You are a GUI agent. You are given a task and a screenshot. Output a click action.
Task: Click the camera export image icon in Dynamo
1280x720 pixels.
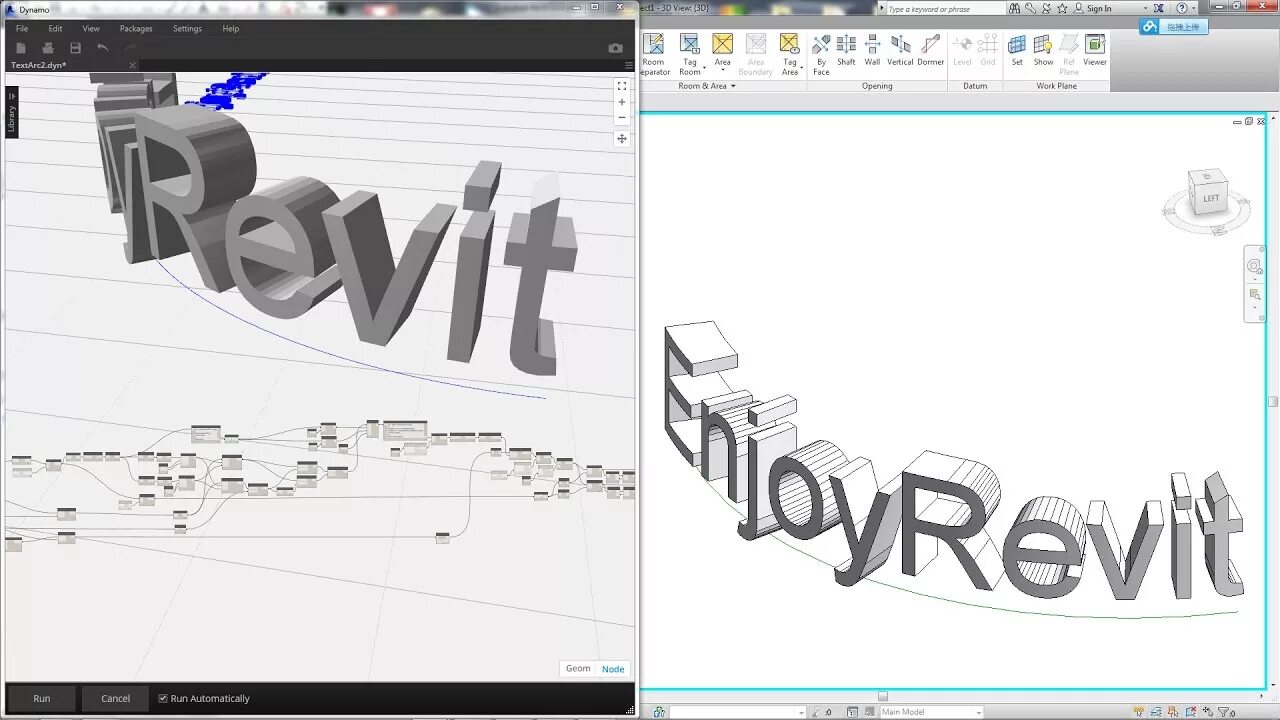point(615,48)
